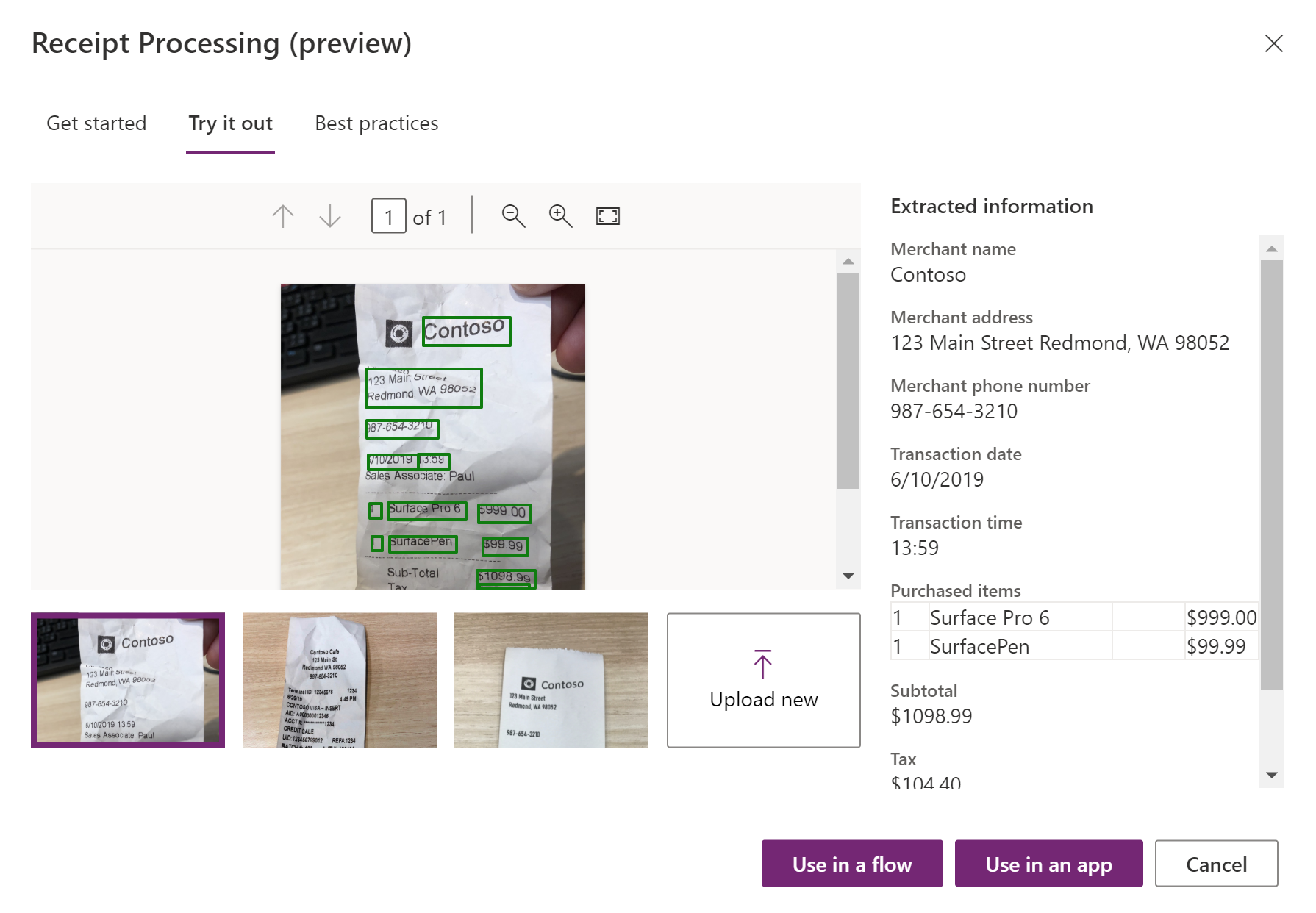Viewport: 1316px width, 913px height.
Task: Select the torn receipt thumbnail on wooden desk
Action: pos(551,680)
